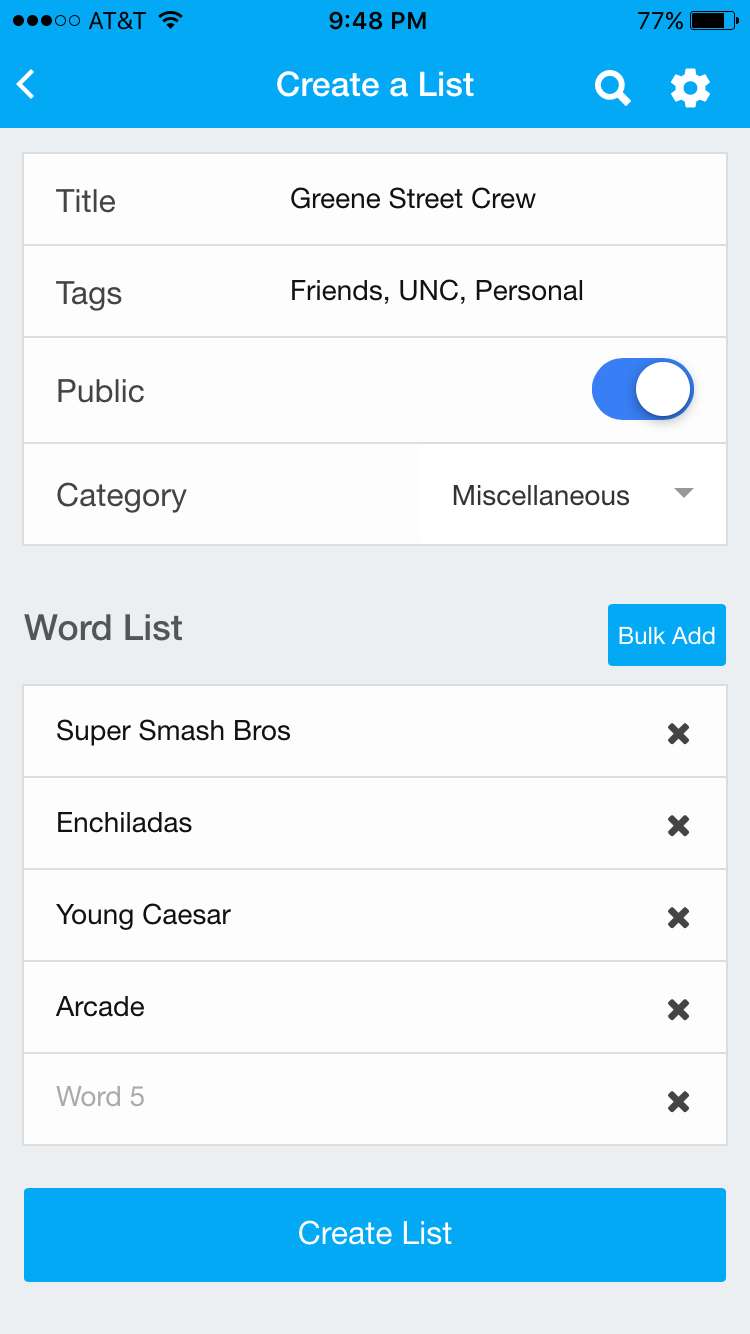Image resolution: width=750 pixels, height=1334 pixels.
Task: Select the Tags field with Friends, UNC, Personal
Action: [x=437, y=291]
